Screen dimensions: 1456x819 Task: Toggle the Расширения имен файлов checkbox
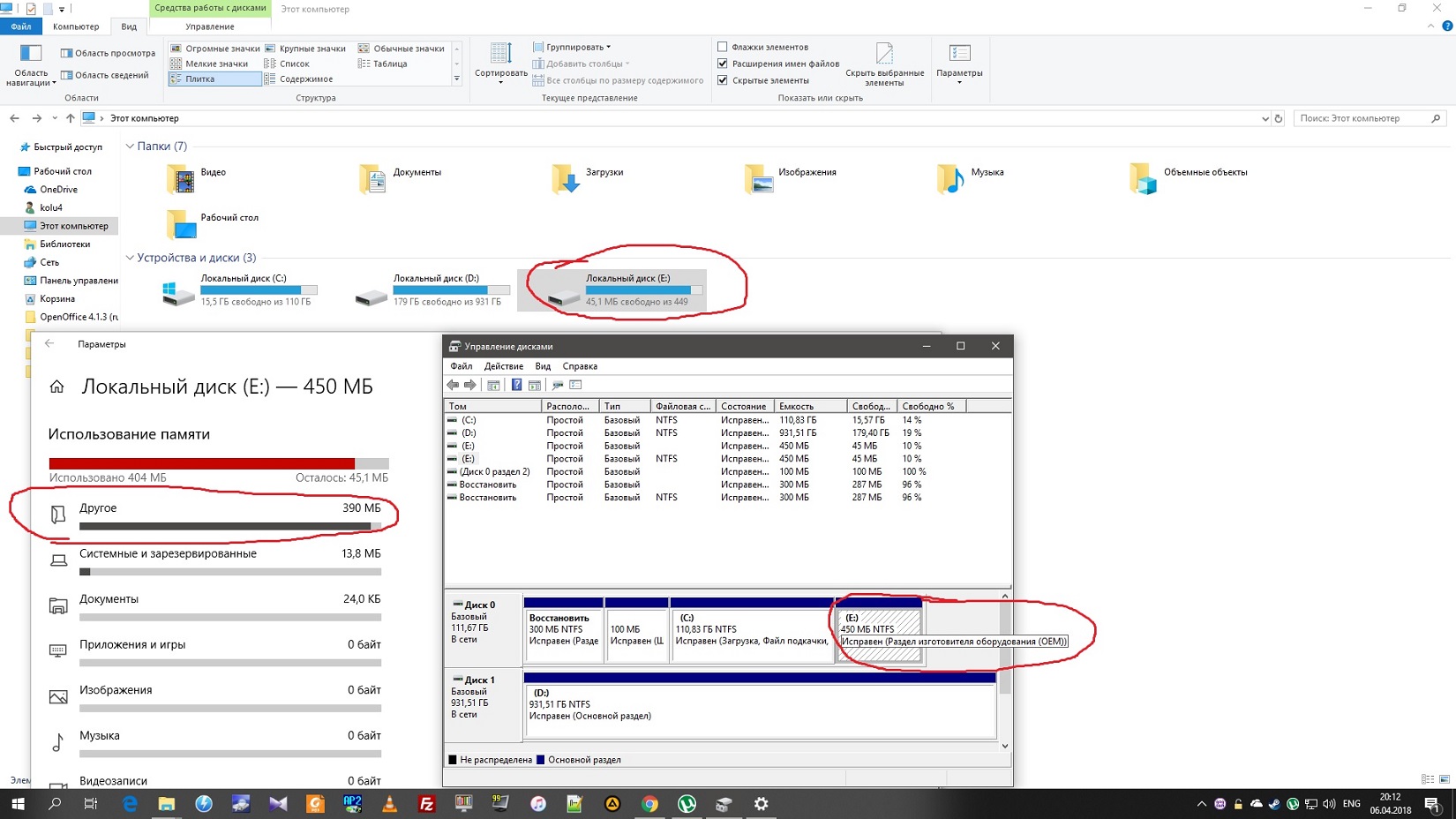[723, 64]
